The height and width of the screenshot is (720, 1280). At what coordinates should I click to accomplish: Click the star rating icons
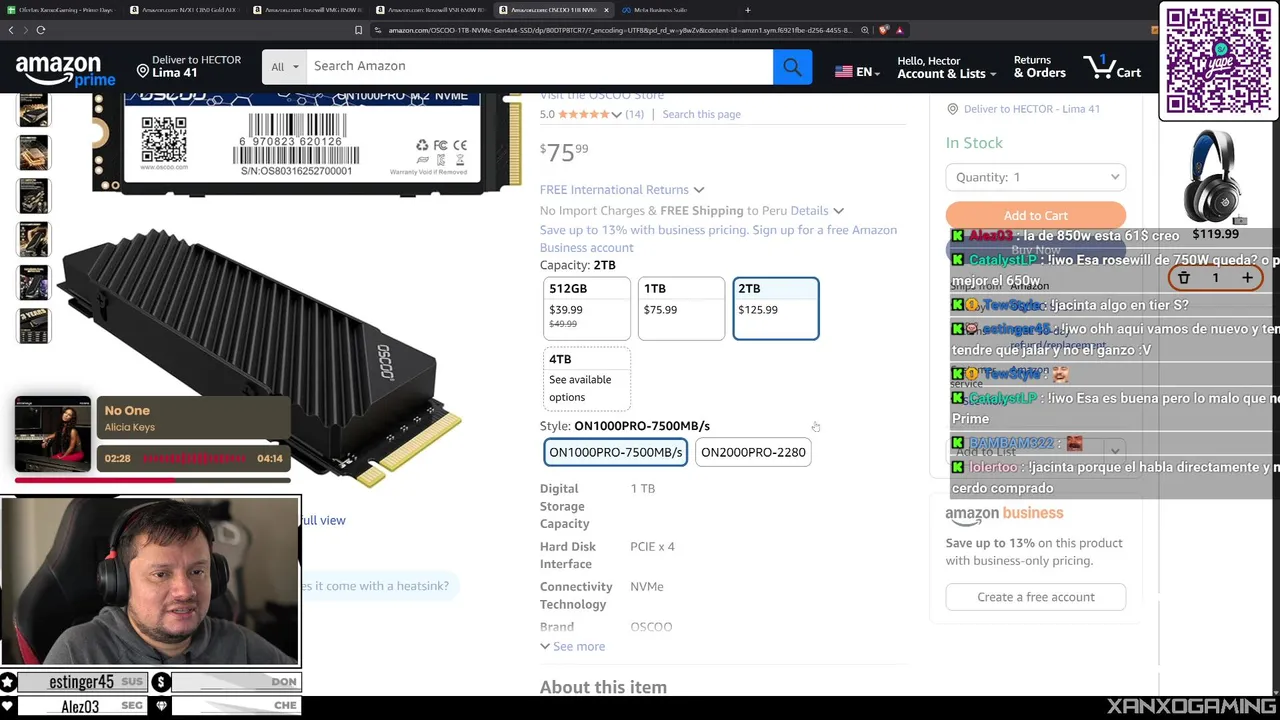coord(583,114)
